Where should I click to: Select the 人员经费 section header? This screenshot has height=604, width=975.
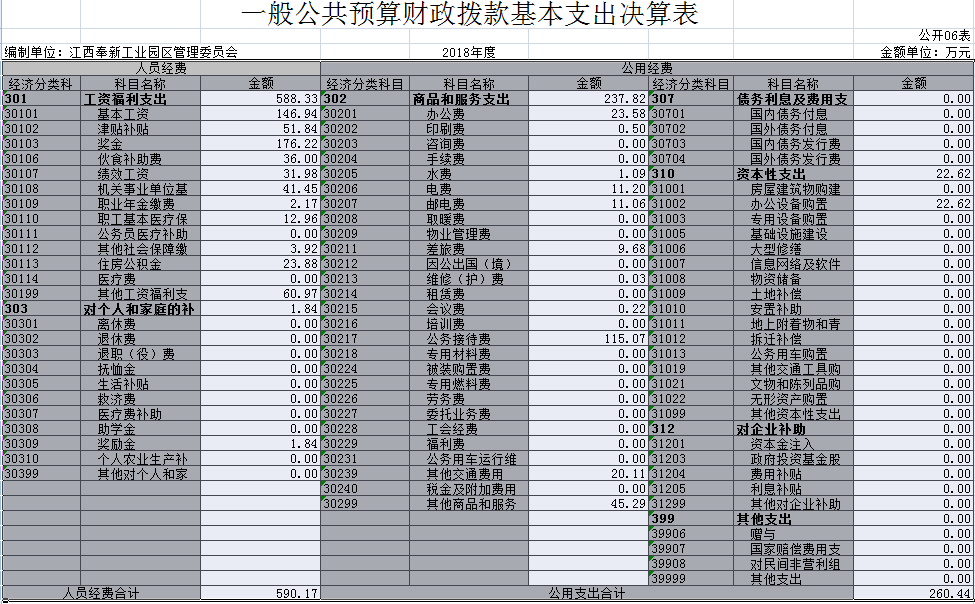[x=160, y=68]
